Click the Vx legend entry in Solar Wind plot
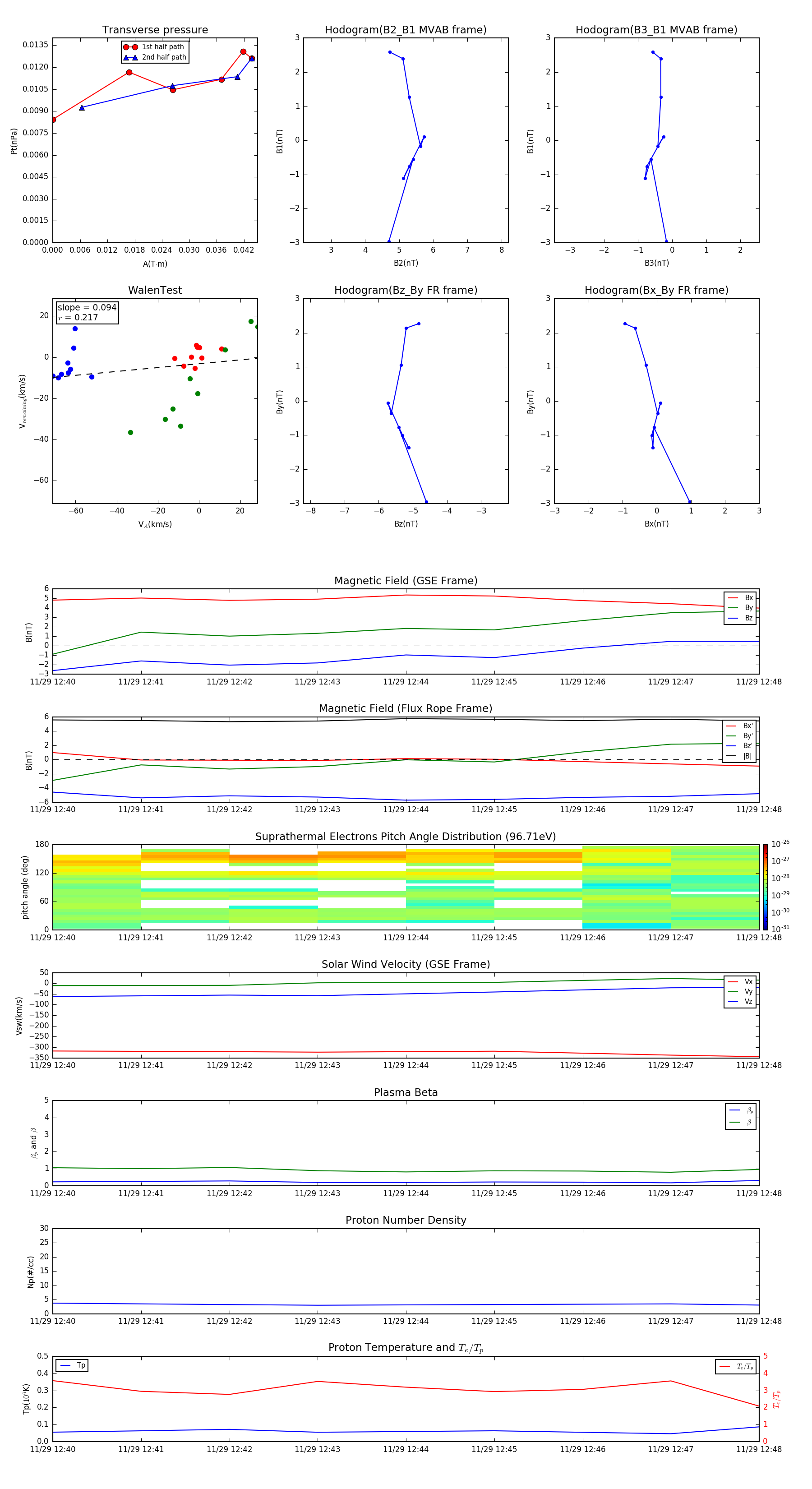 (740, 981)
